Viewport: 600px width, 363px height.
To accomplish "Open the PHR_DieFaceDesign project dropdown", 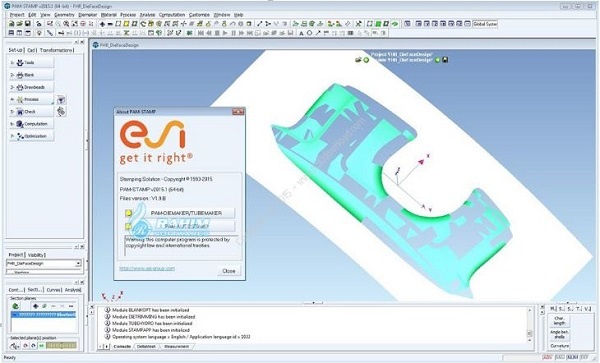I will coord(44,263).
